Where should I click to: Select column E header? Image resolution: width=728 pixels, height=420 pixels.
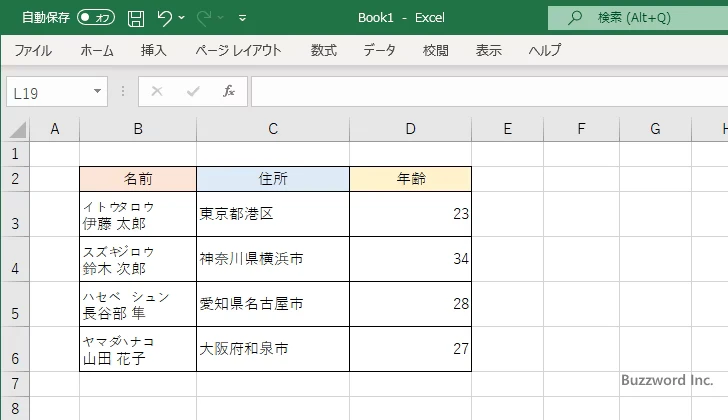[x=507, y=129]
